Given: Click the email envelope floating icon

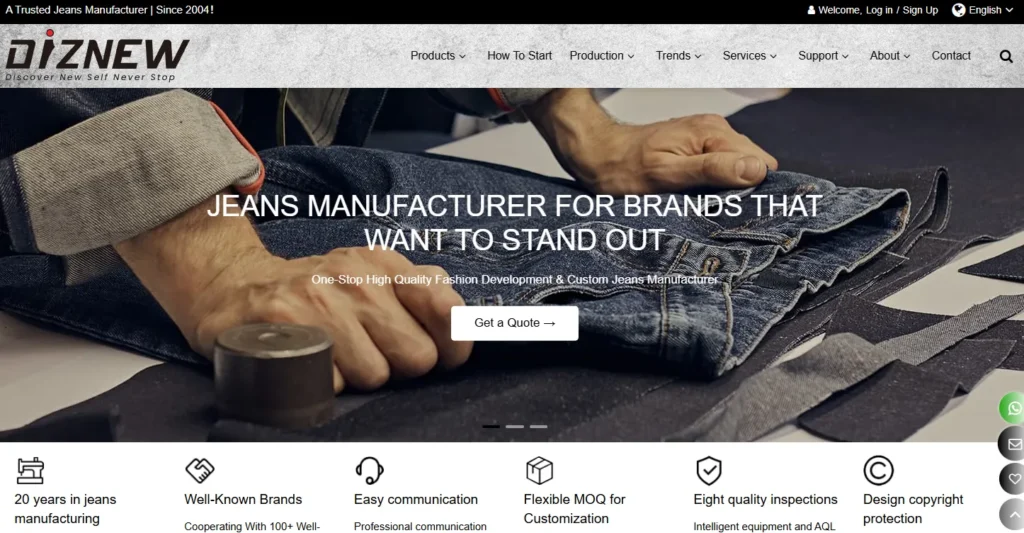Looking at the screenshot, I should click(1012, 444).
